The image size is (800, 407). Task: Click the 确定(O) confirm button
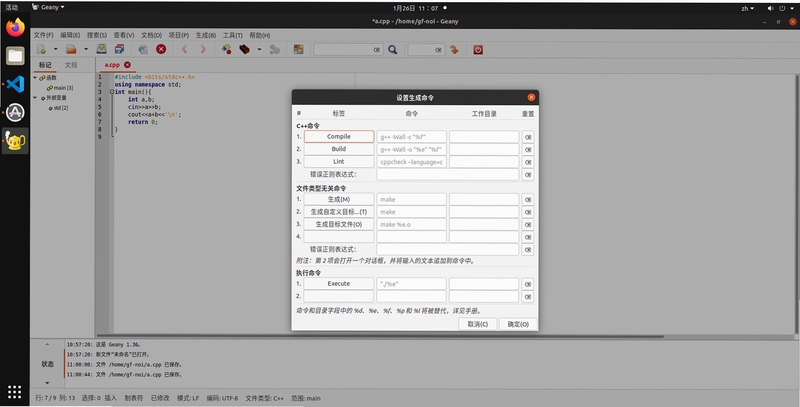(x=518, y=324)
